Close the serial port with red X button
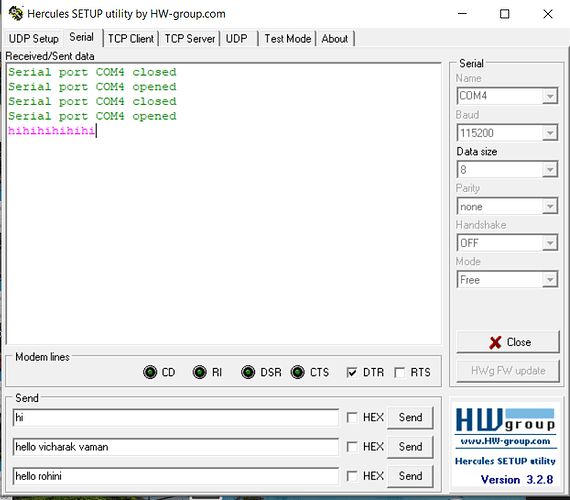 coord(508,342)
